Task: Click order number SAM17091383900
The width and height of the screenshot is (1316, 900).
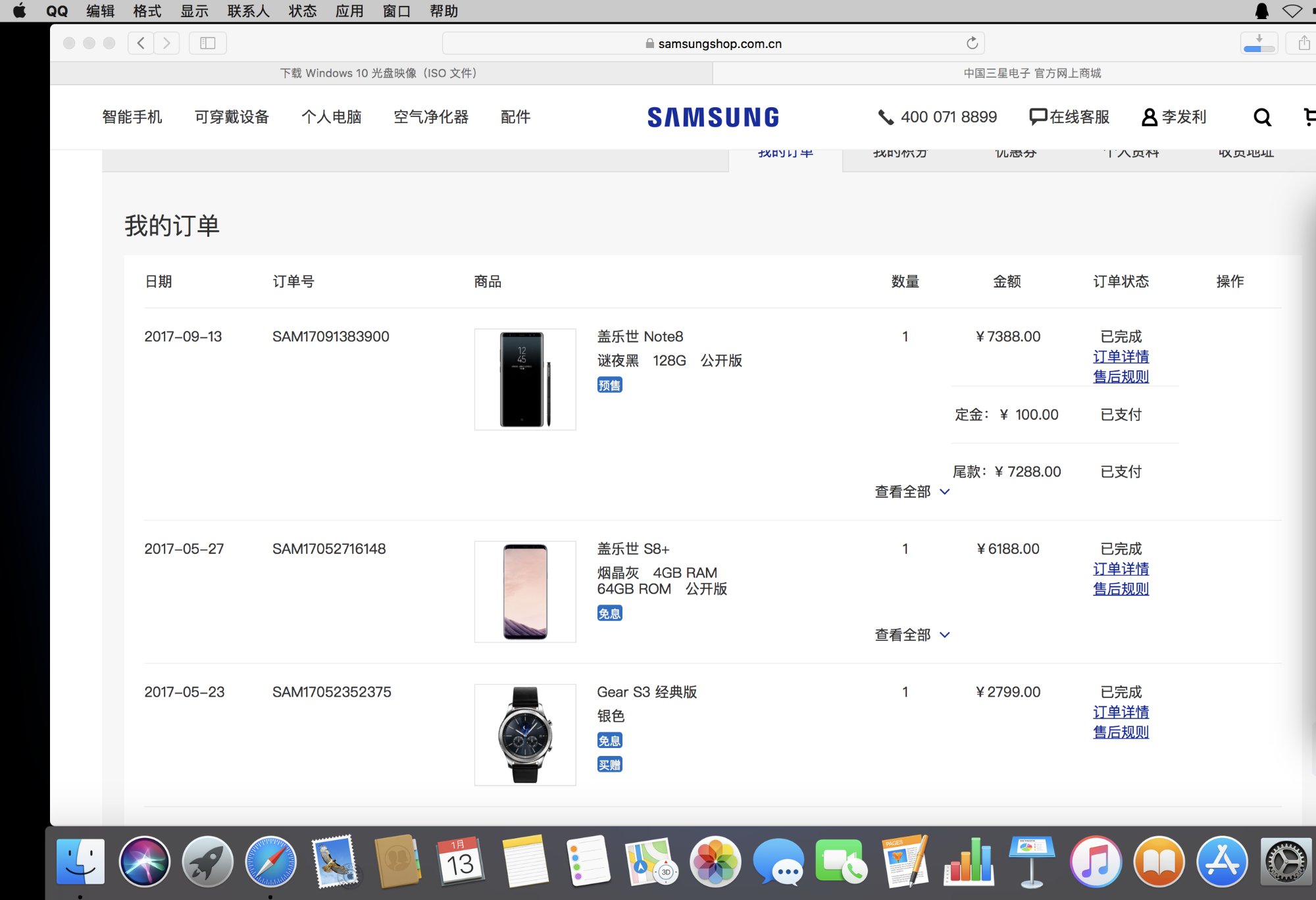Action: [x=331, y=337]
